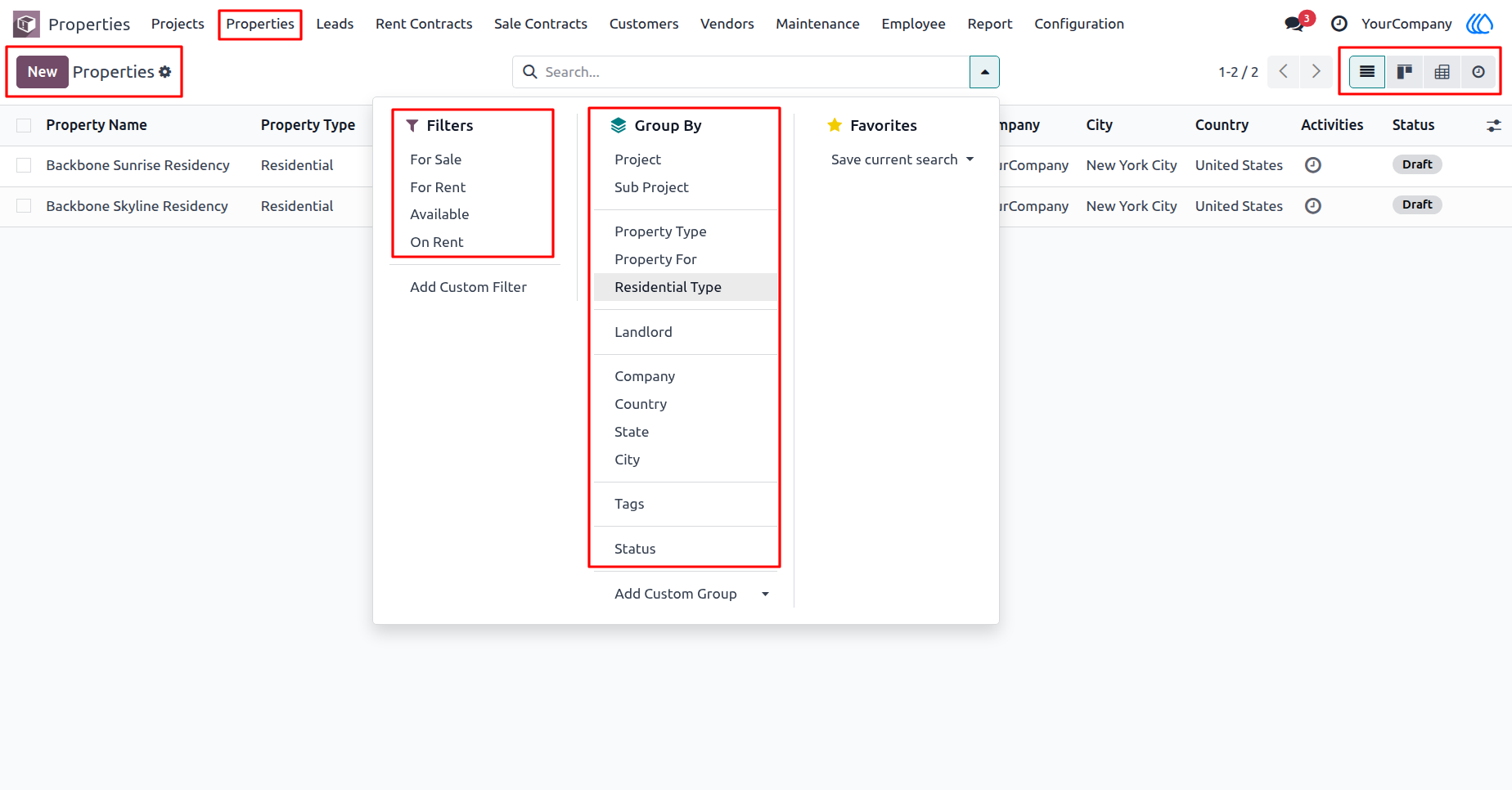Open the Projects menu
Screen dimensions: 1512x790
point(178,24)
